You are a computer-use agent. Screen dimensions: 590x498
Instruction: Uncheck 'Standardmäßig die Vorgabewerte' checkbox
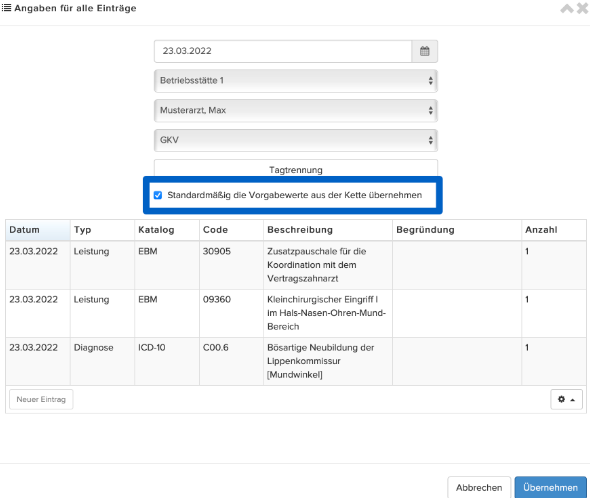click(158, 195)
